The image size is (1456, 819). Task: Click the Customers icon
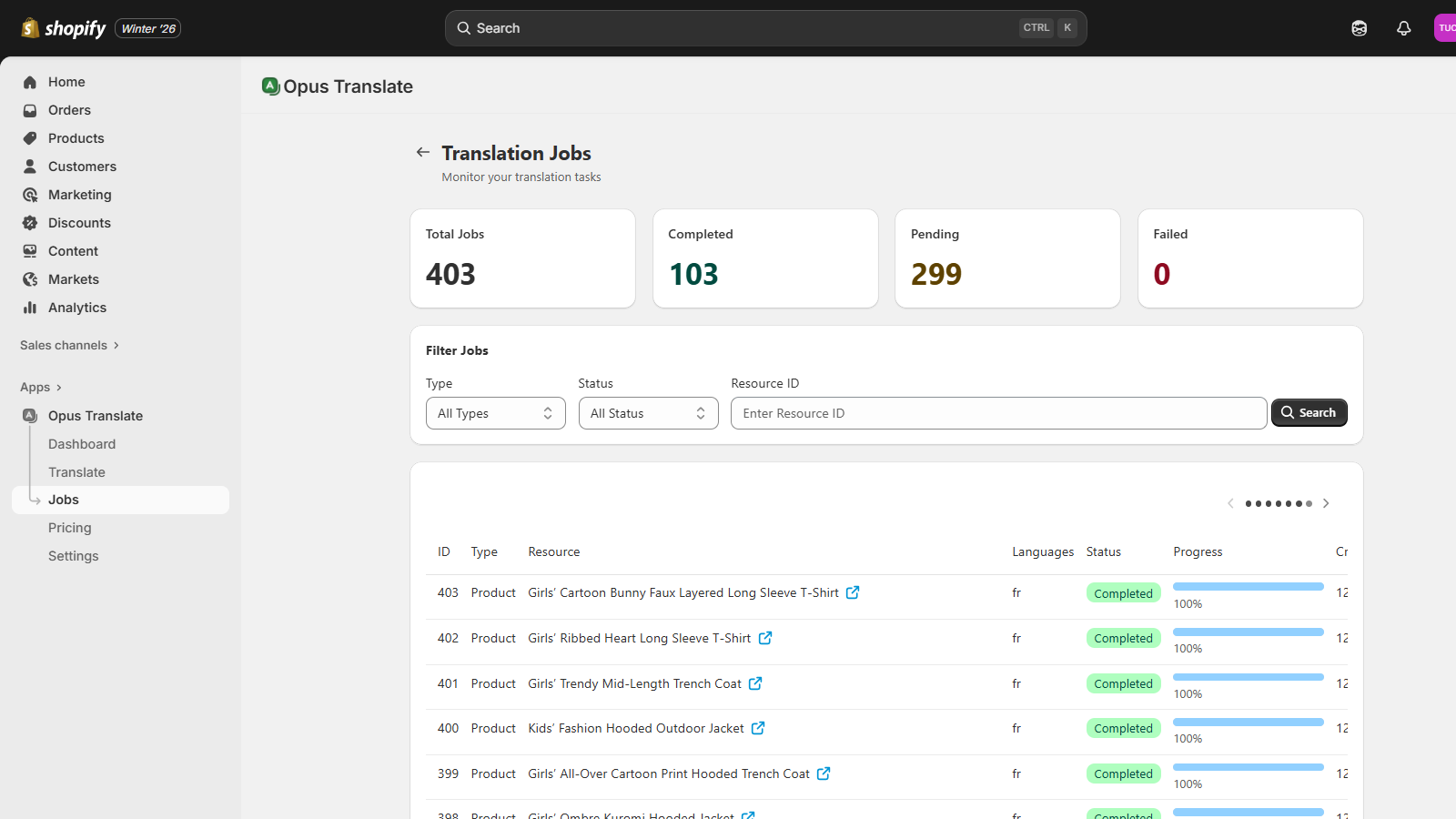point(30,167)
